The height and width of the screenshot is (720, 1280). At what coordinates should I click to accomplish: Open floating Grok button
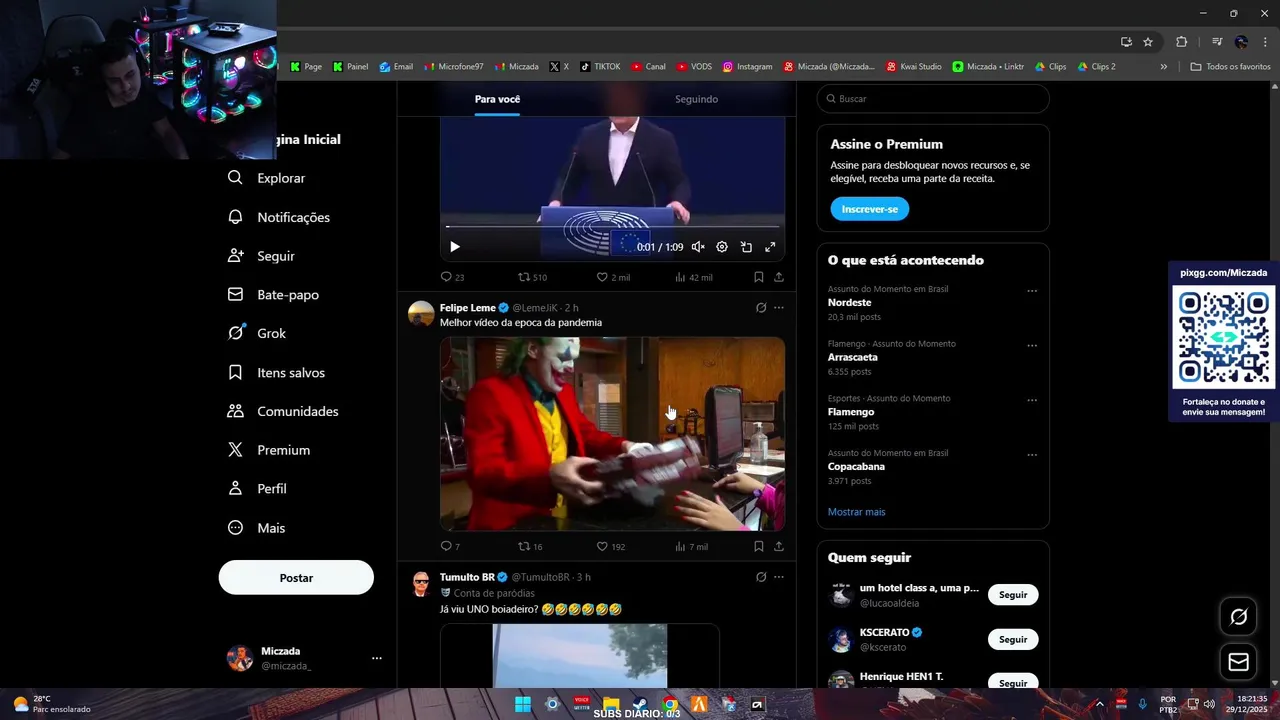click(1238, 617)
